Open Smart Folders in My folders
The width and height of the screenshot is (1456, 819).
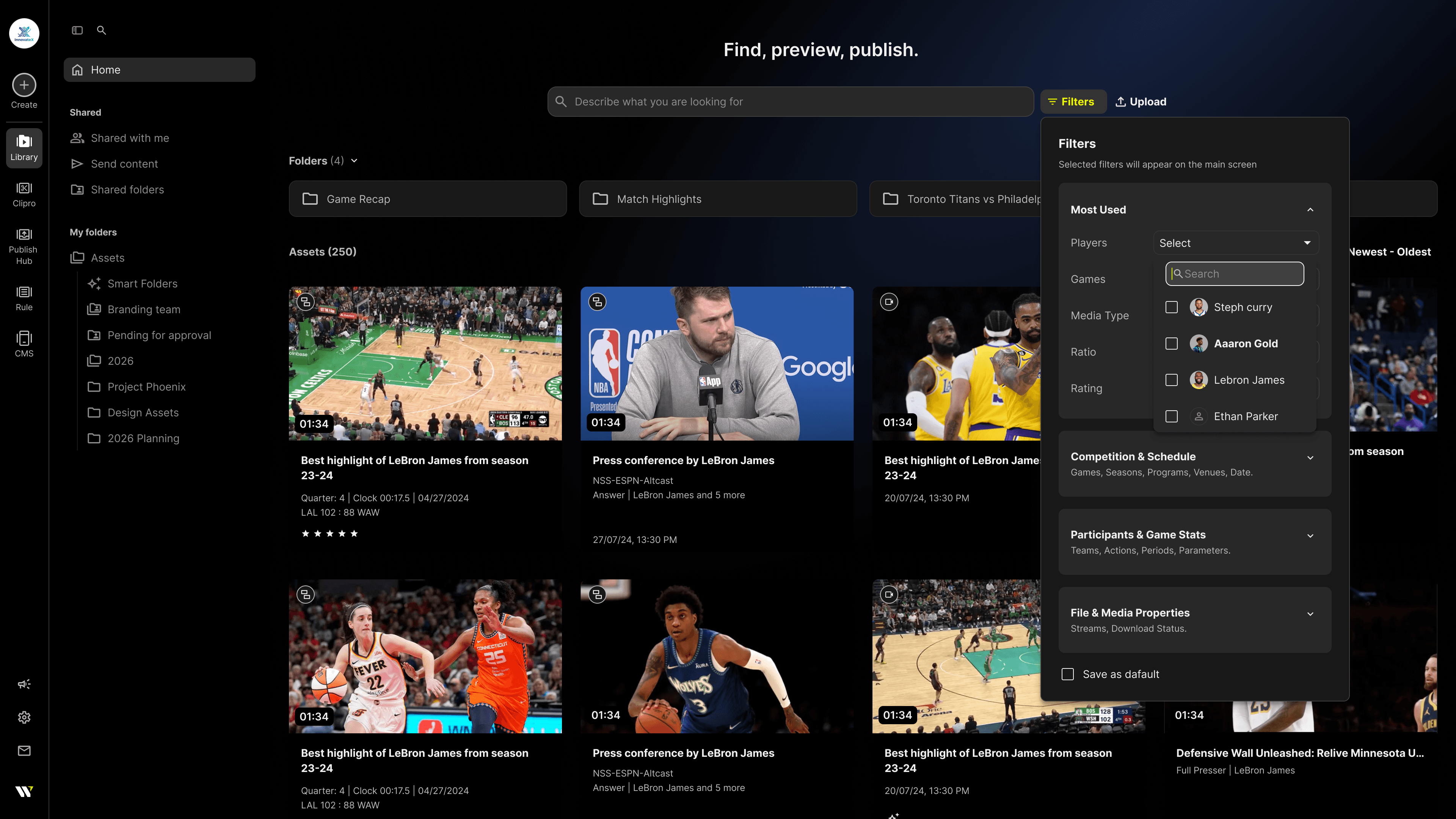point(142,283)
